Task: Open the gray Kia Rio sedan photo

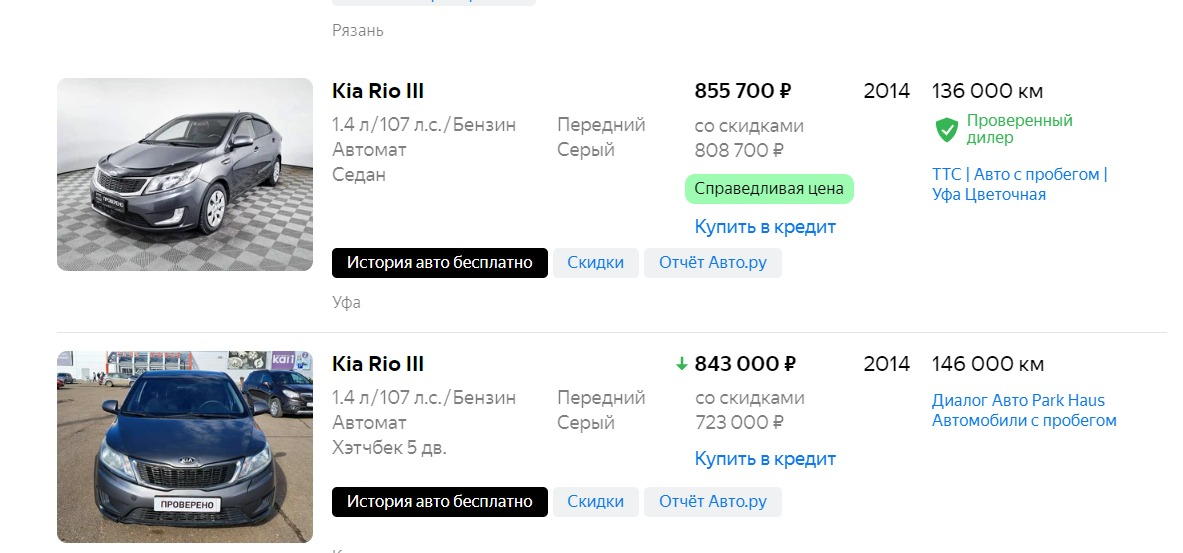Action: 185,174
